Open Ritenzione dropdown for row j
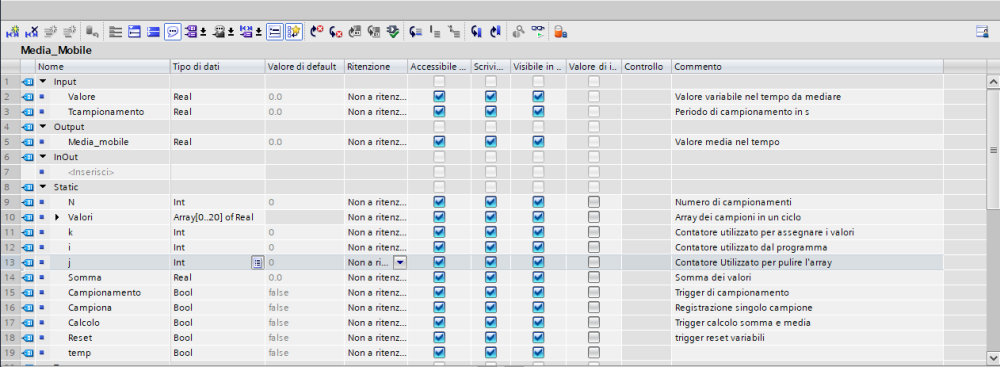This screenshot has height=367, width=1000. point(400,262)
